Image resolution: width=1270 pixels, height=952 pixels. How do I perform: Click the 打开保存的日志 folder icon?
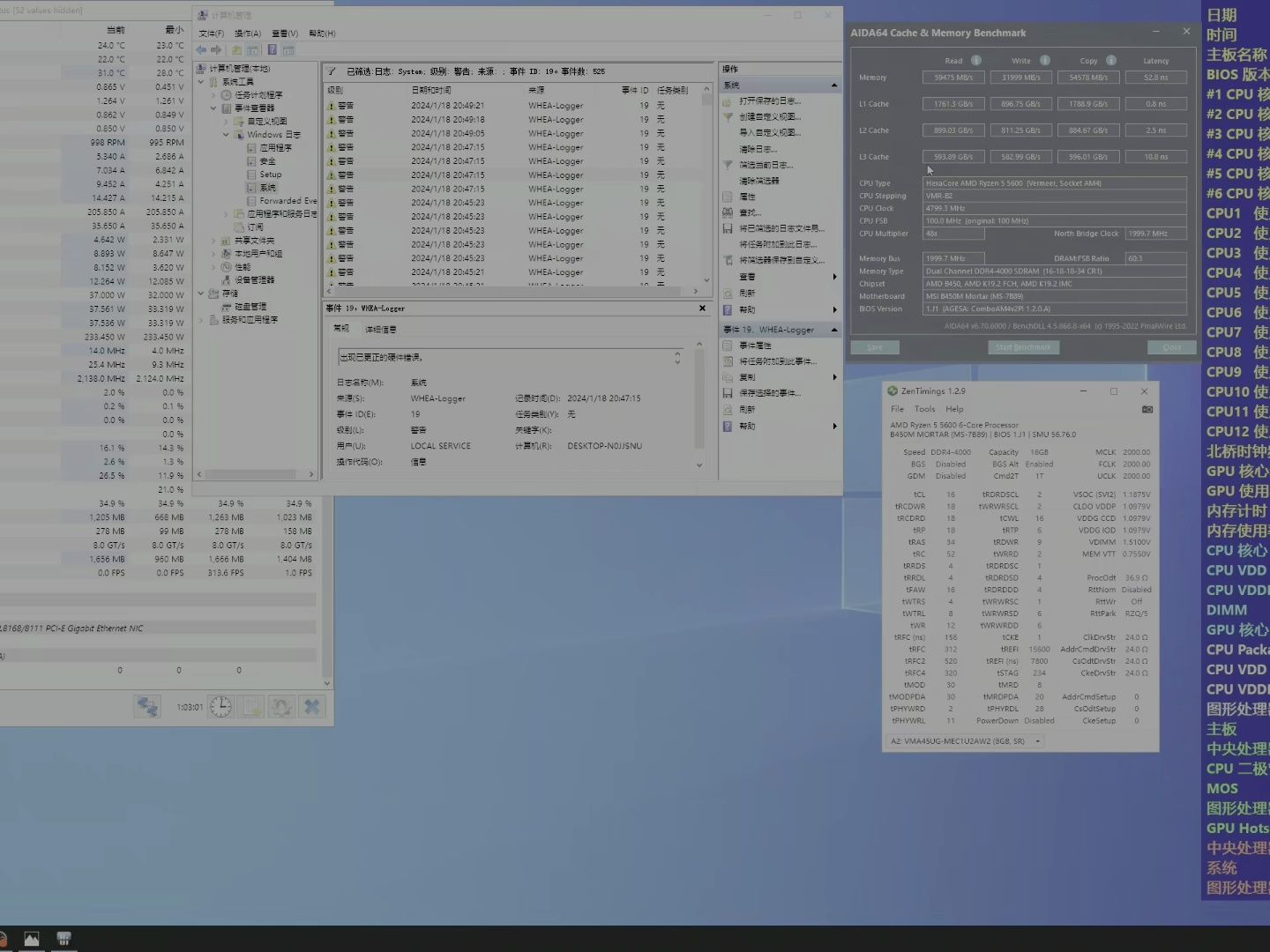pyautogui.click(x=728, y=100)
